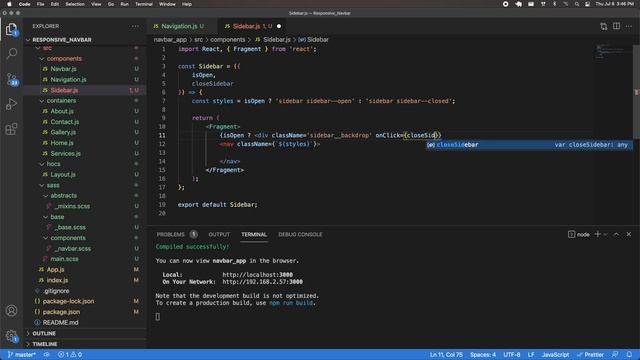Click the open changes icon in editor toolbar
This screenshot has width=640, height=360.
(x=604, y=27)
